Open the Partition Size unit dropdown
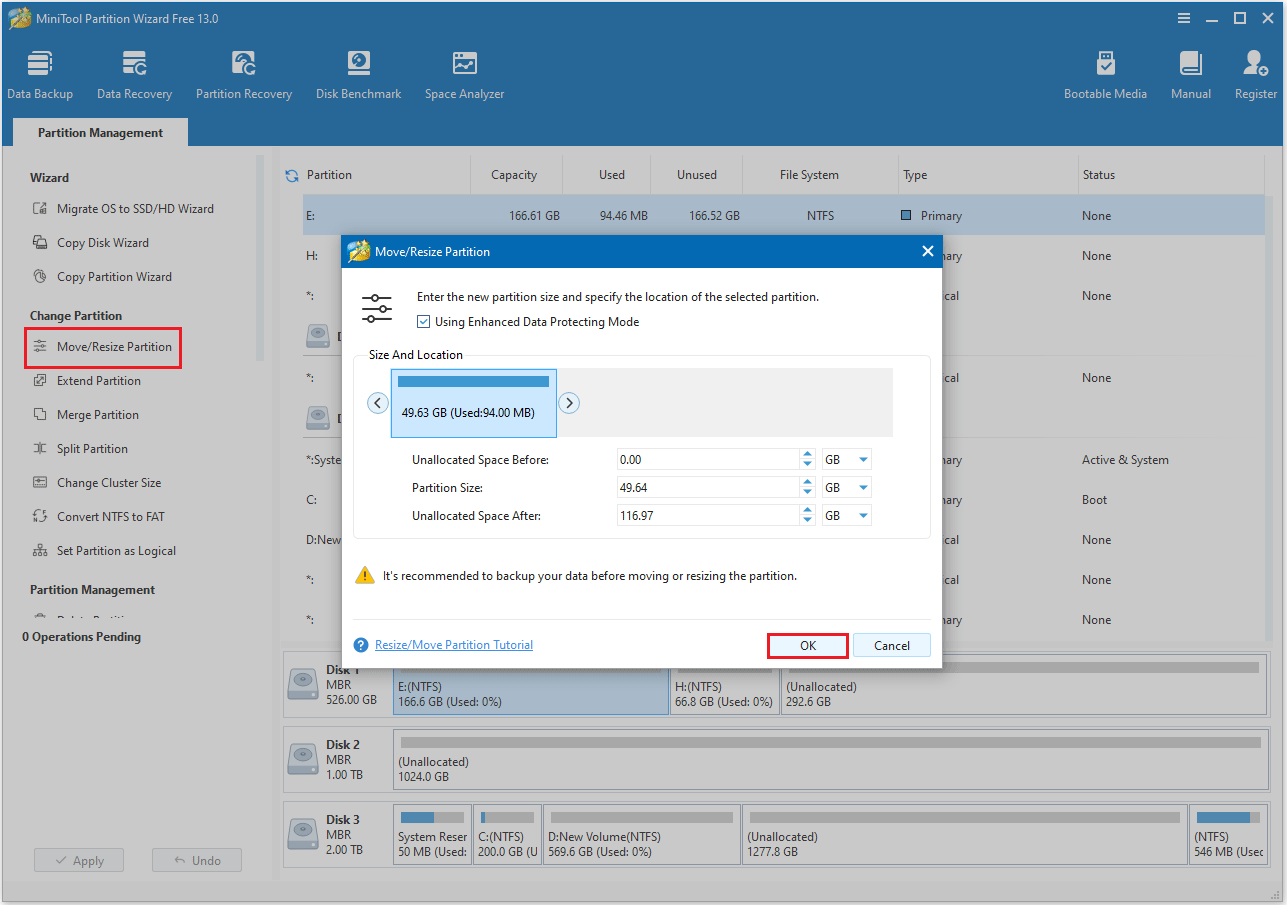 [x=846, y=487]
